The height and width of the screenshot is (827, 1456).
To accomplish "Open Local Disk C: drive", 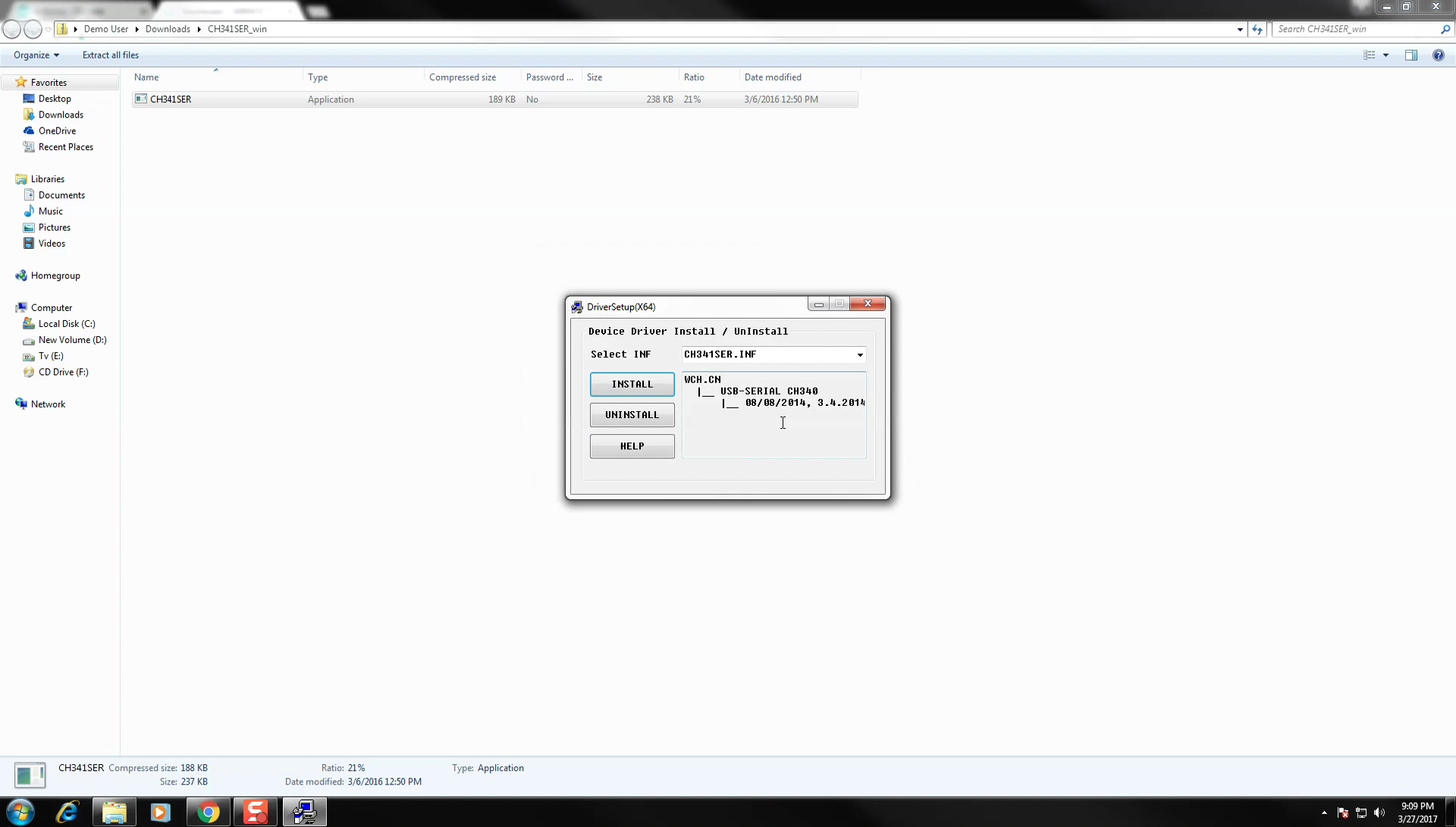I will [x=66, y=323].
